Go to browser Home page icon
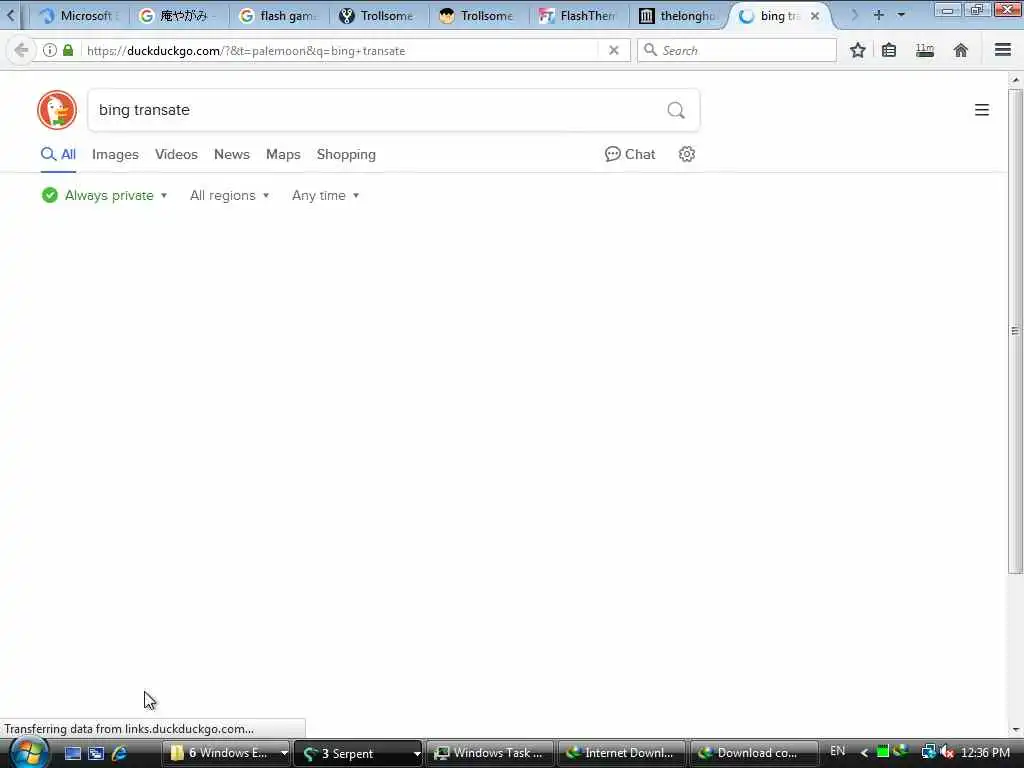Image resolution: width=1024 pixels, height=768 pixels. click(x=961, y=50)
